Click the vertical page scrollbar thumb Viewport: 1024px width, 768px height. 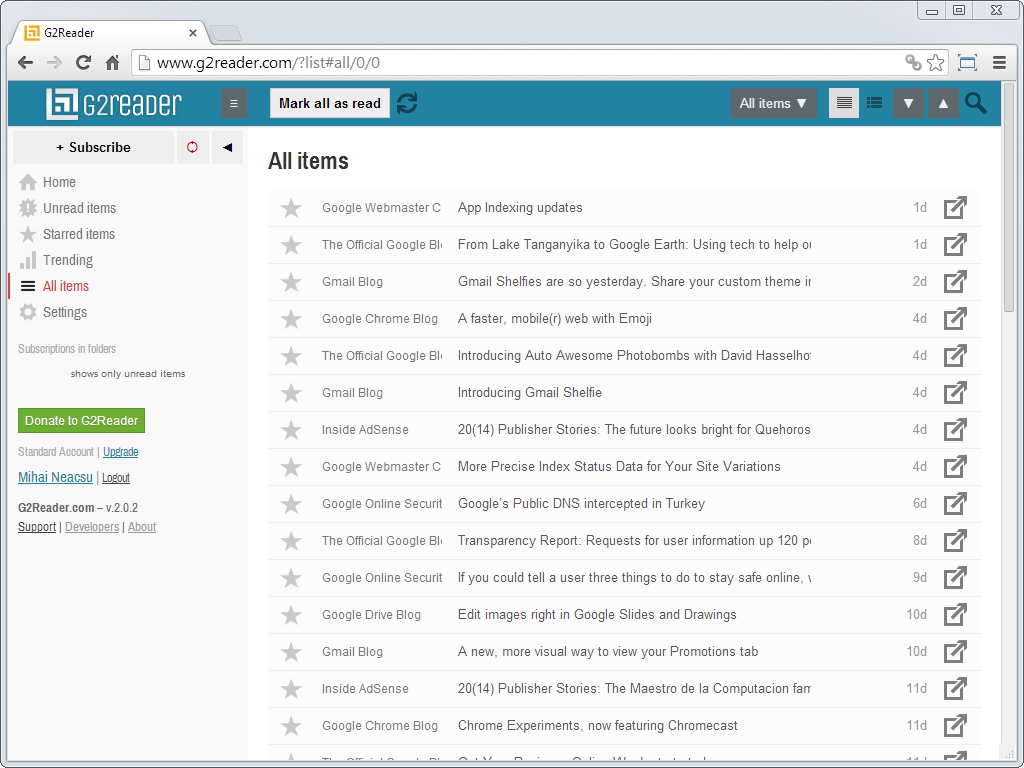[x=1009, y=197]
